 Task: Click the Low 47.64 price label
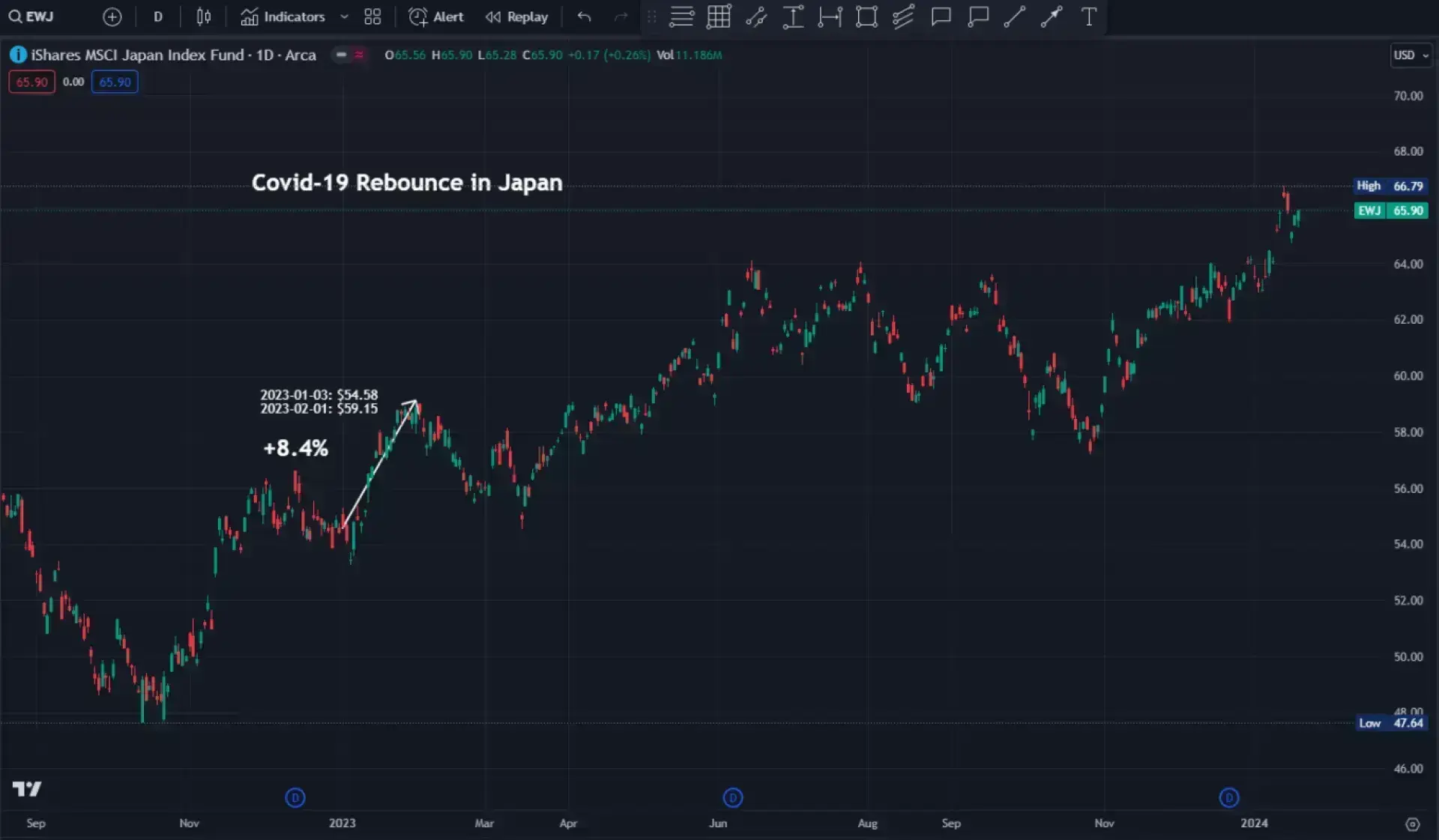pos(1390,723)
